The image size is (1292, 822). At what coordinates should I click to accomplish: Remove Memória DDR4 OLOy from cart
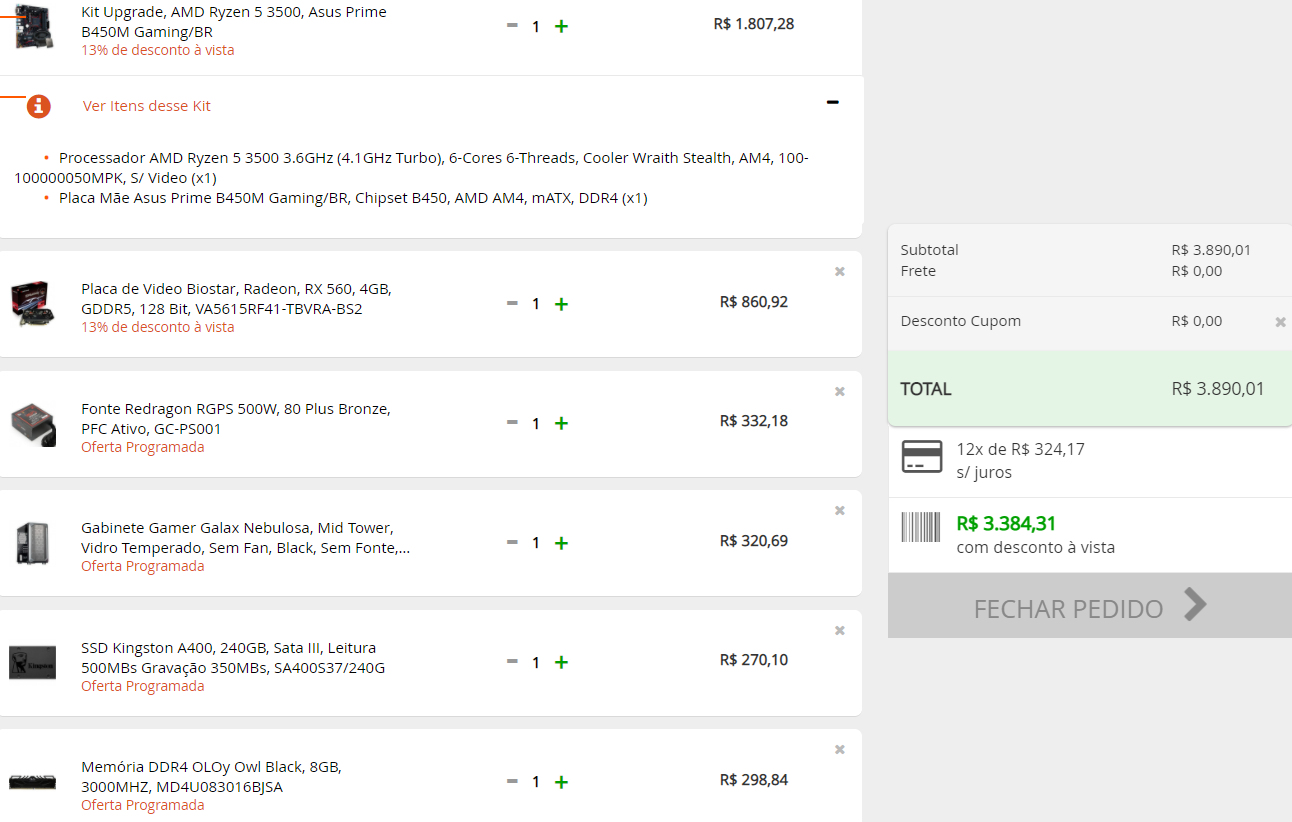coord(840,749)
